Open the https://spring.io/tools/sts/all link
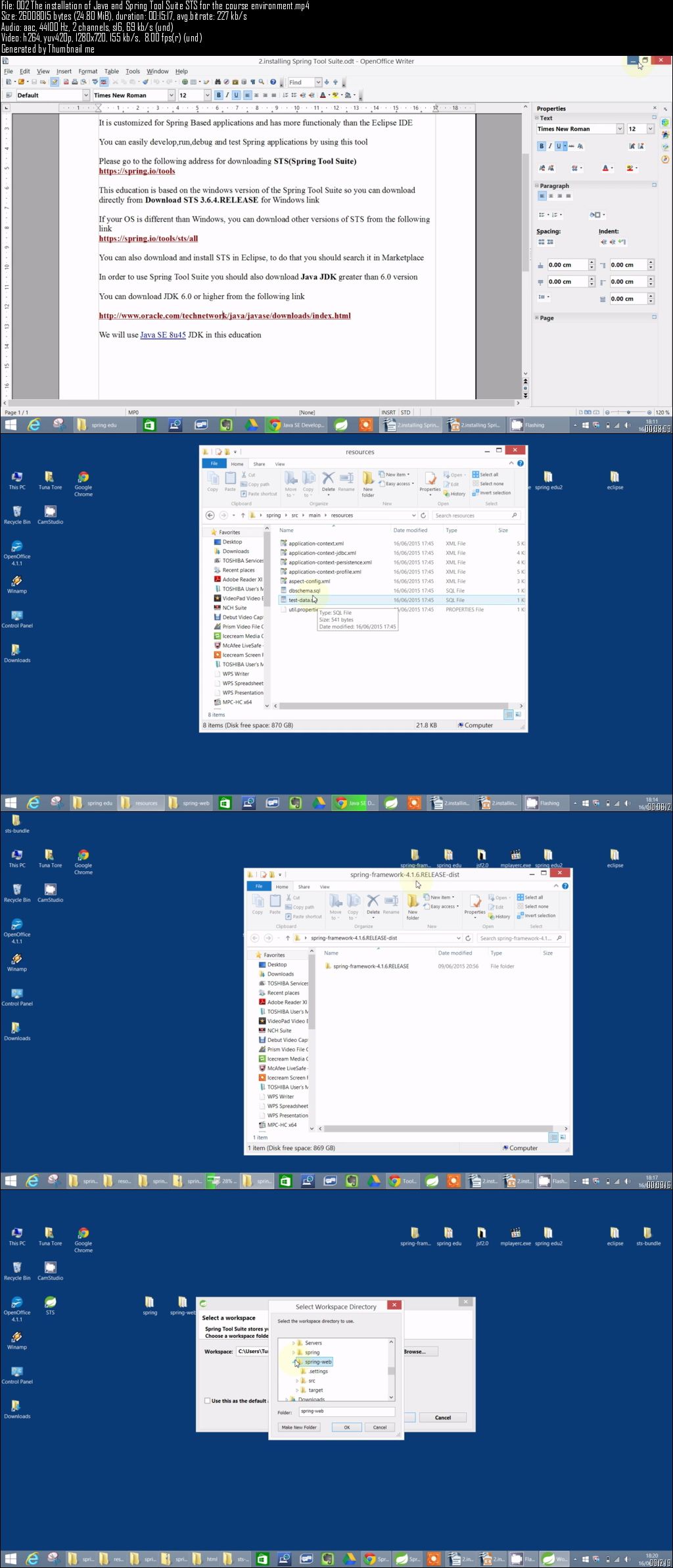 pos(149,238)
